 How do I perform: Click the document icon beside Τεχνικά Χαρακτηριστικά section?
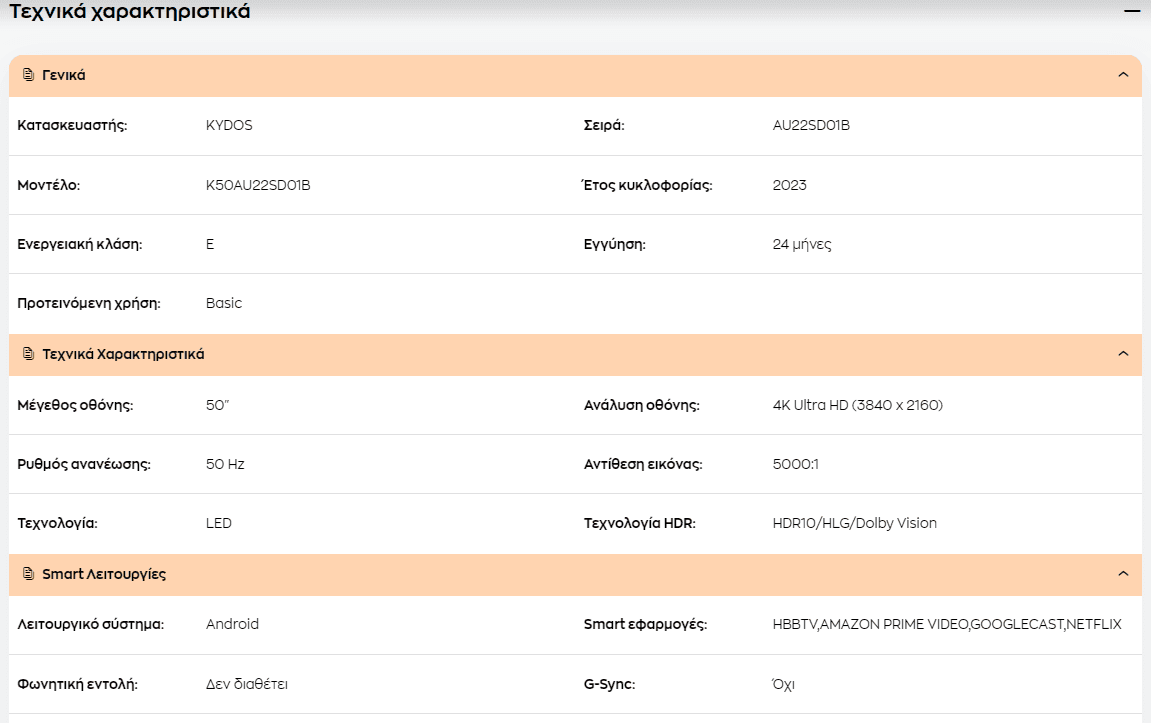pyautogui.click(x=29, y=354)
